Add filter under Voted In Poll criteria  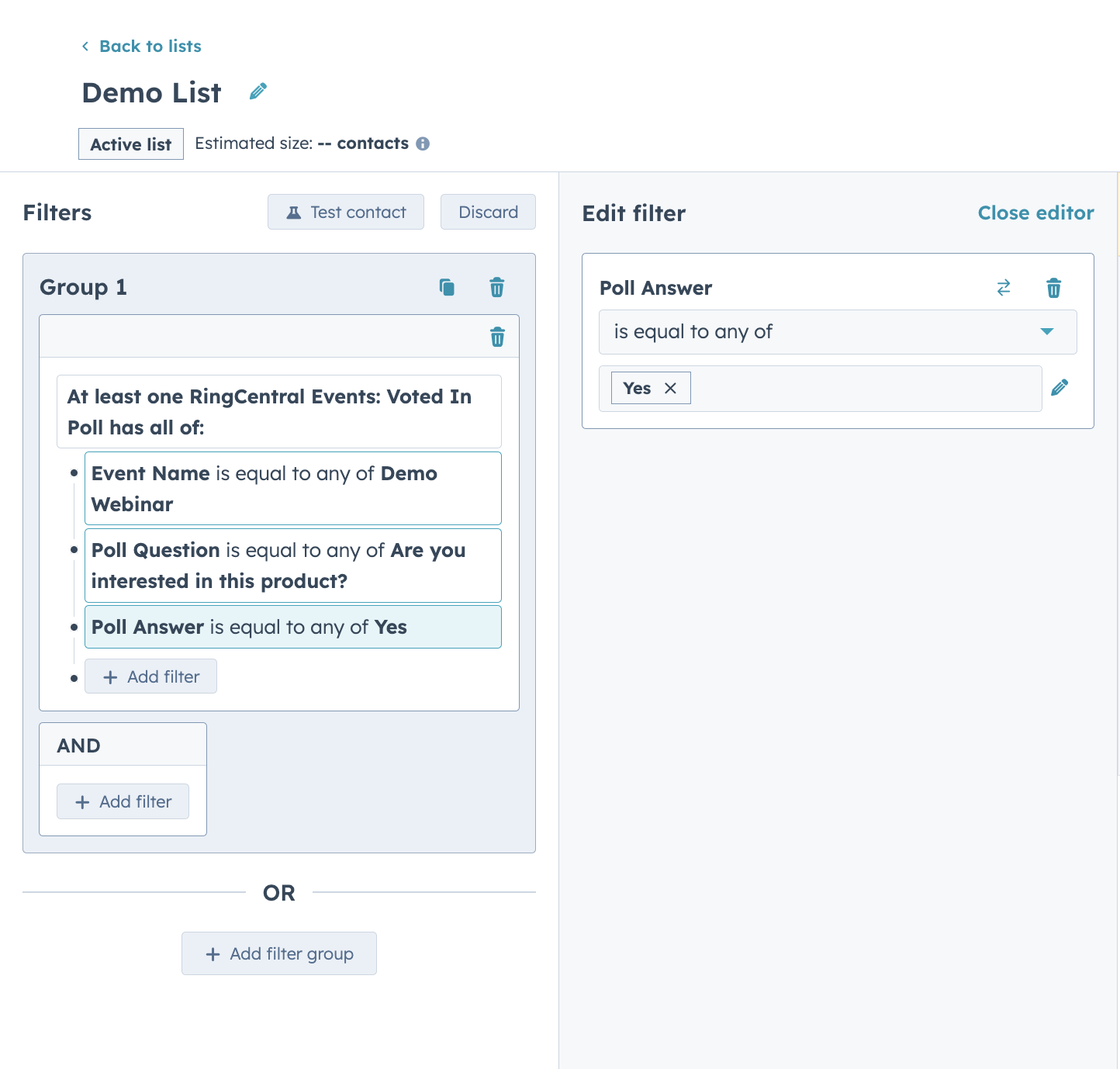point(150,676)
